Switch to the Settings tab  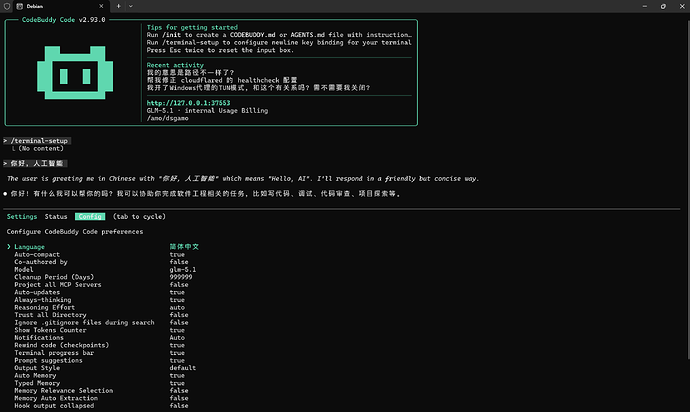click(22, 217)
